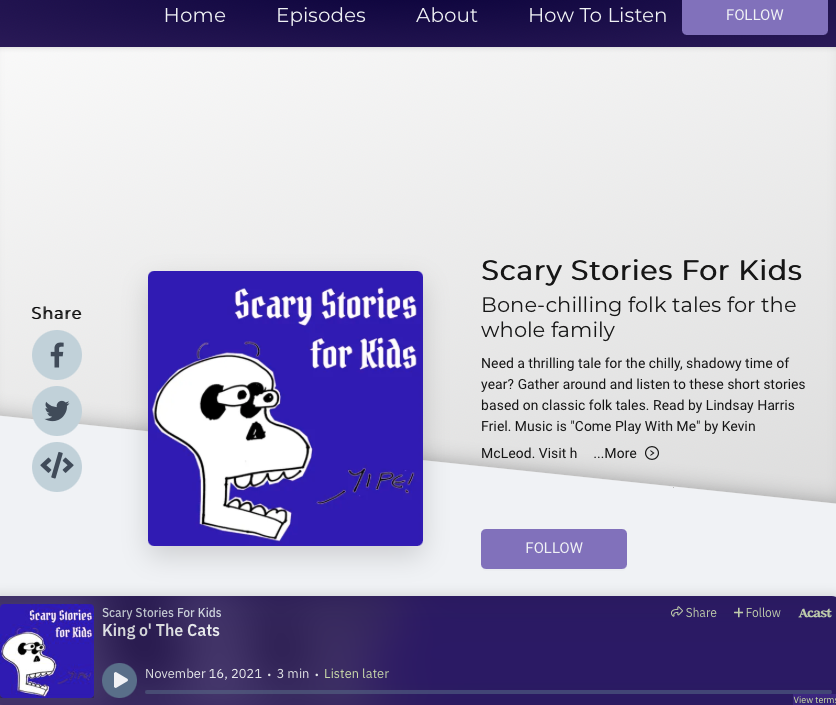
Task: Play the King o' The Cats episode
Action: click(x=120, y=681)
